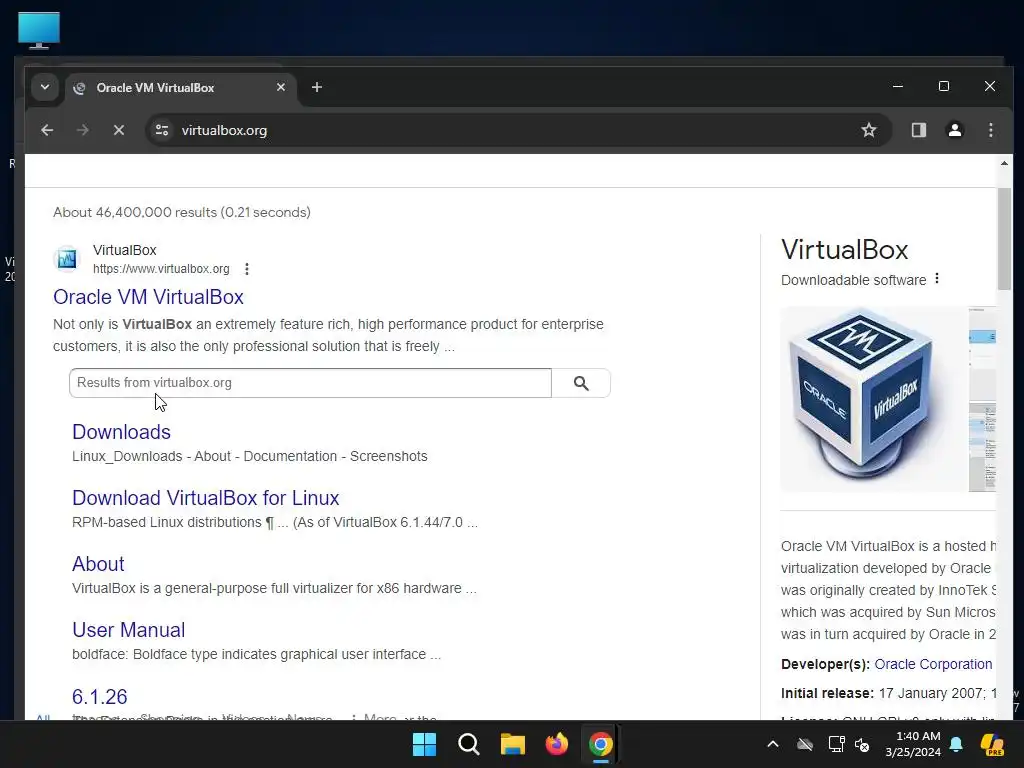Screen dimensions: 1024x768
Task: Click the Results from virtualbox.org search field
Action: pyautogui.click(x=310, y=383)
